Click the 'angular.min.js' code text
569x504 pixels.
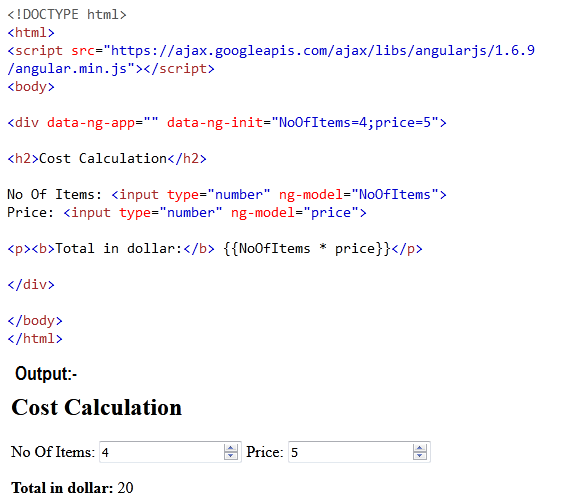(71, 68)
